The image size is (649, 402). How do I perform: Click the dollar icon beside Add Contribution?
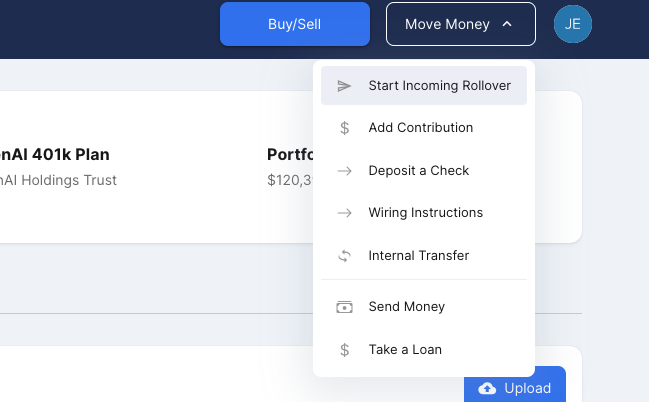[x=345, y=128]
